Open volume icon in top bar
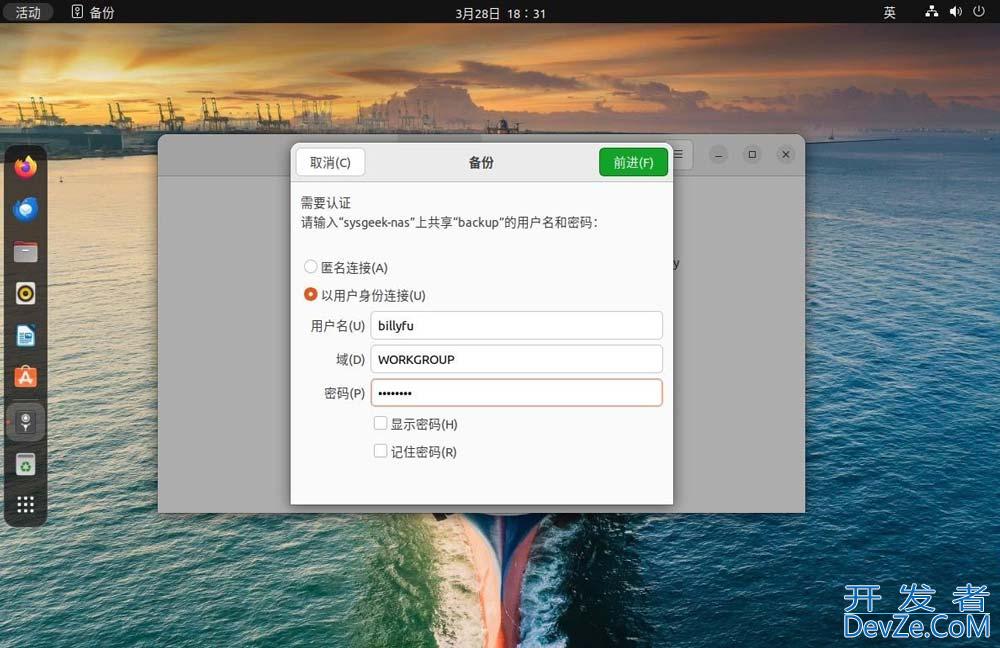1000x648 pixels. [955, 11]
